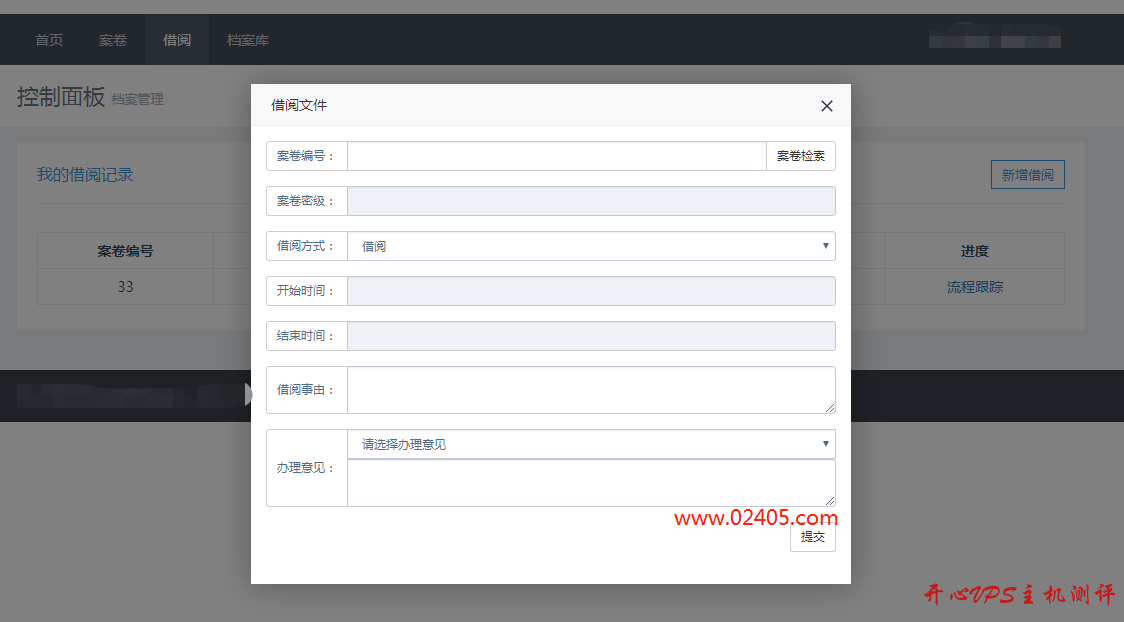Open the 借阅方式 dropdown

click(x=590, y=246)
